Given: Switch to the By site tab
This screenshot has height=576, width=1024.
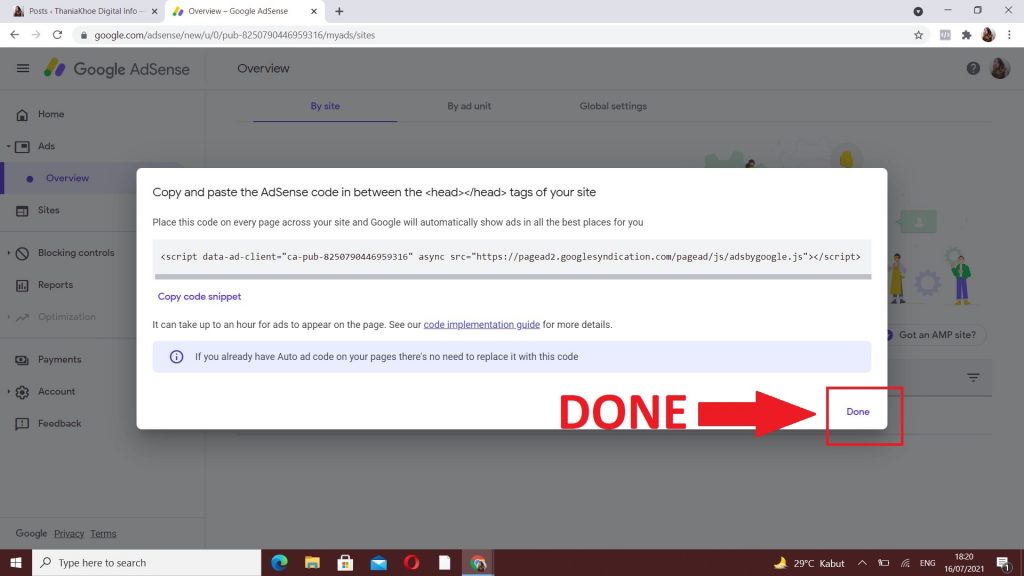Looking at the screenshot, I should (325, 106).
